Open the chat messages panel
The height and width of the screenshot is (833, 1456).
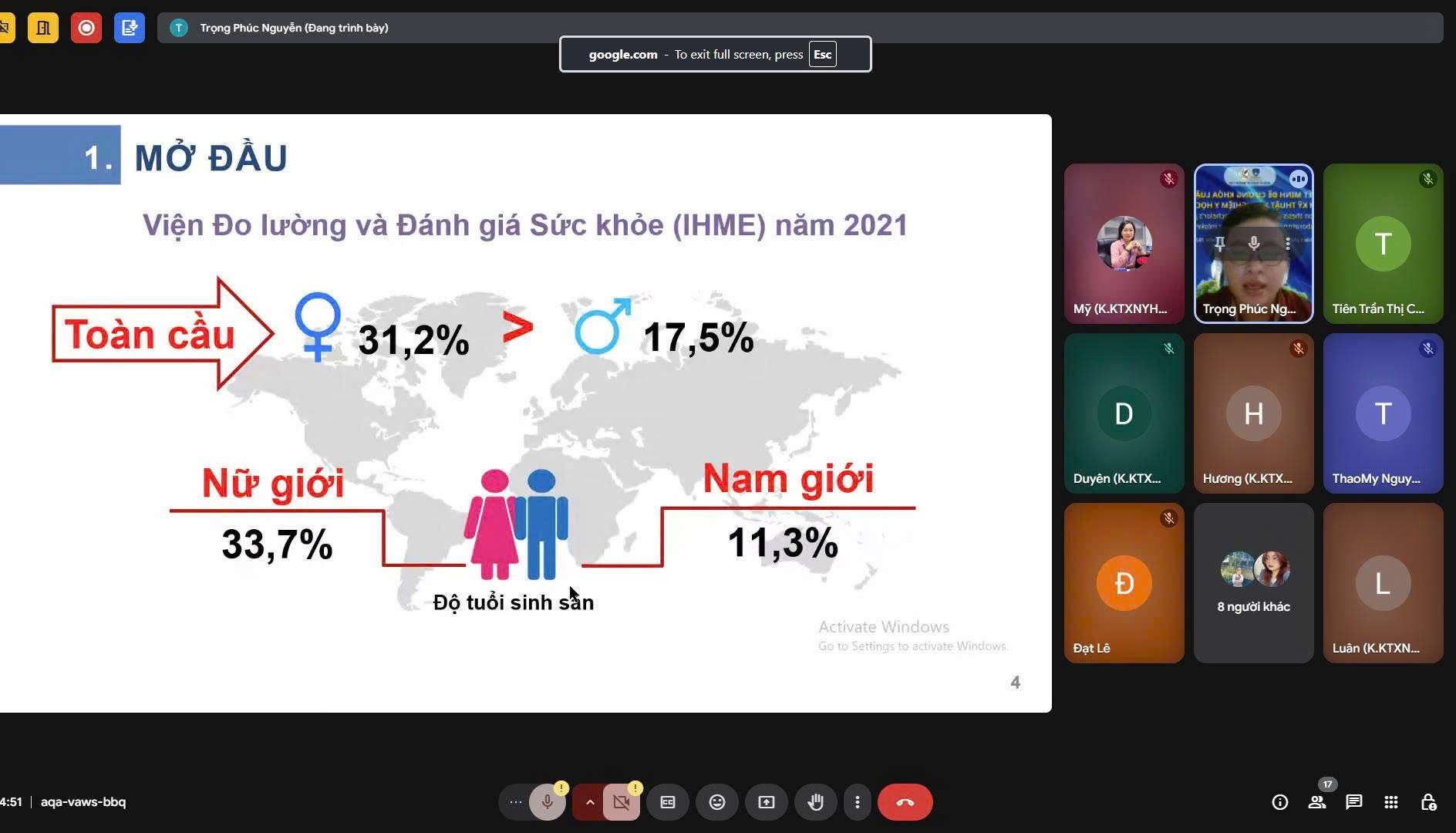(1354, 802)
